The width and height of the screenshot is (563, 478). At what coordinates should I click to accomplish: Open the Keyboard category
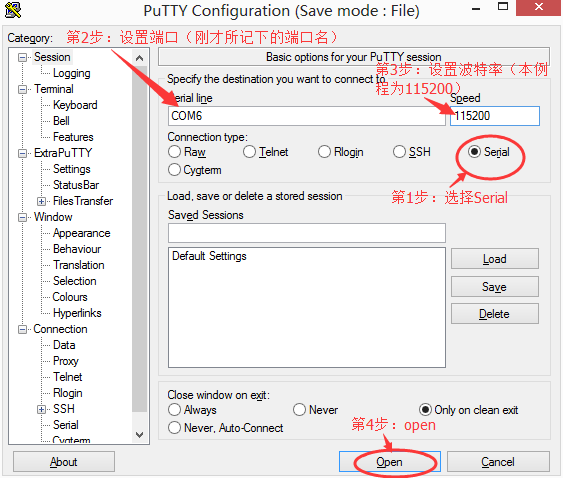click(x=75, y=105)
